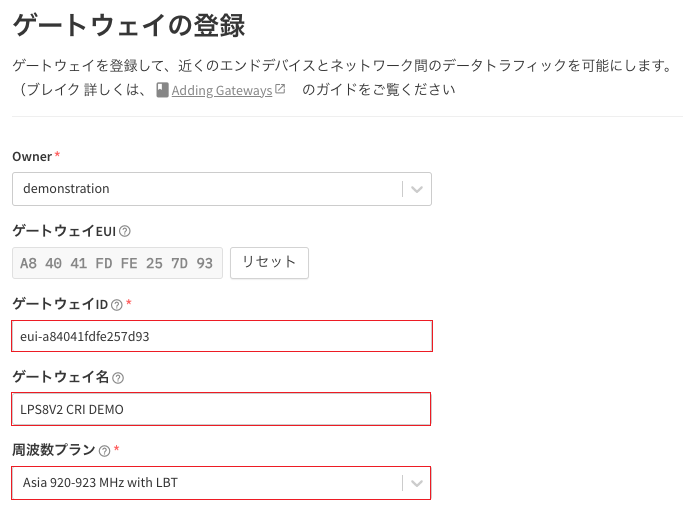683x508 pixels.
Task: Click the help icon next to ゲートウェイ名
Action: pos(118,378)
